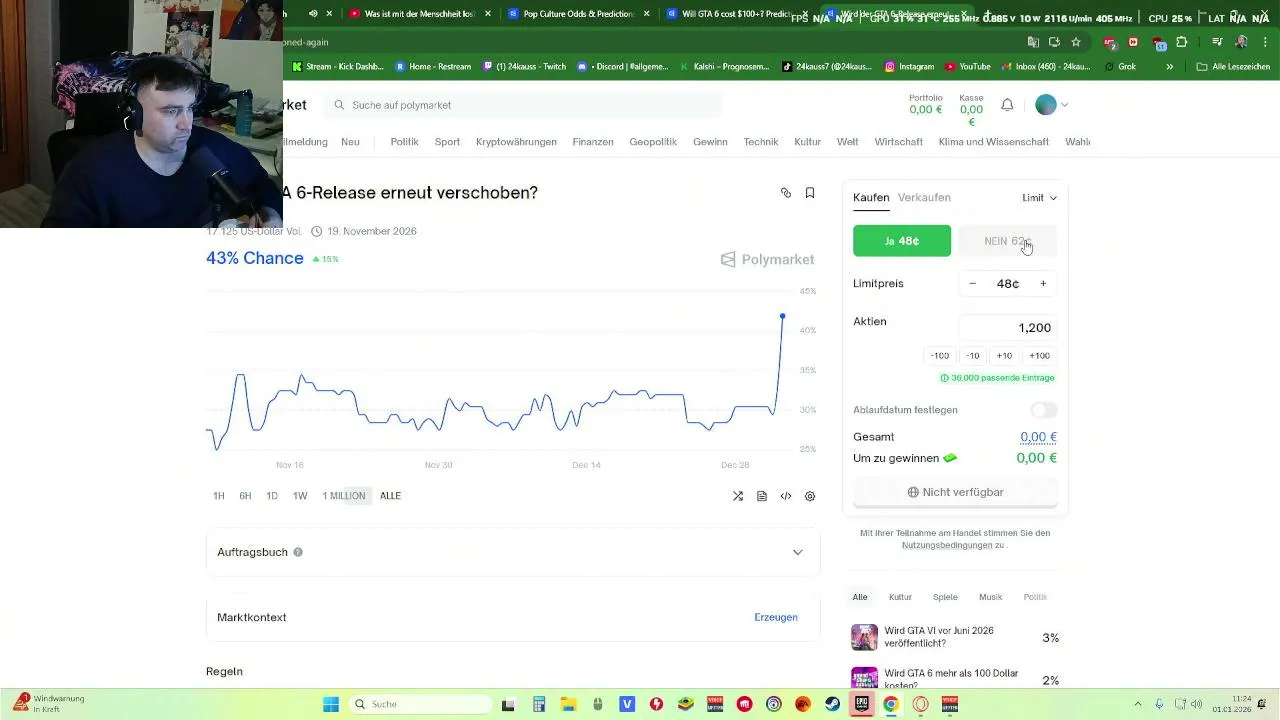Open Google Chrome in the taskbar
1280x720 pixels.
click(x=890, y=704)
